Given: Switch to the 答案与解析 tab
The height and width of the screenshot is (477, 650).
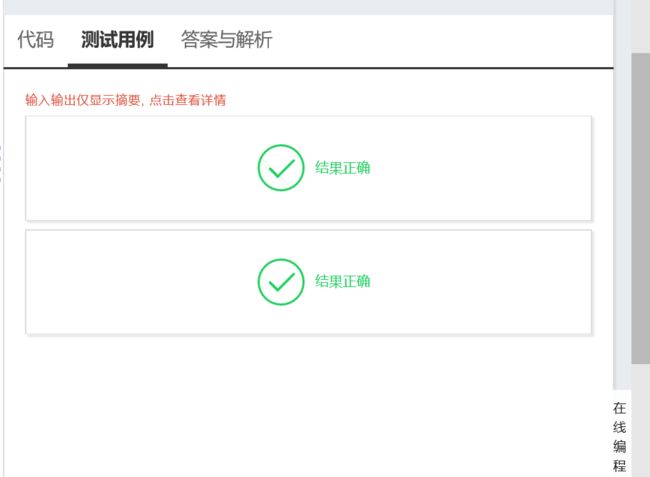Looking at the screenshot, I should click(226, 40).
